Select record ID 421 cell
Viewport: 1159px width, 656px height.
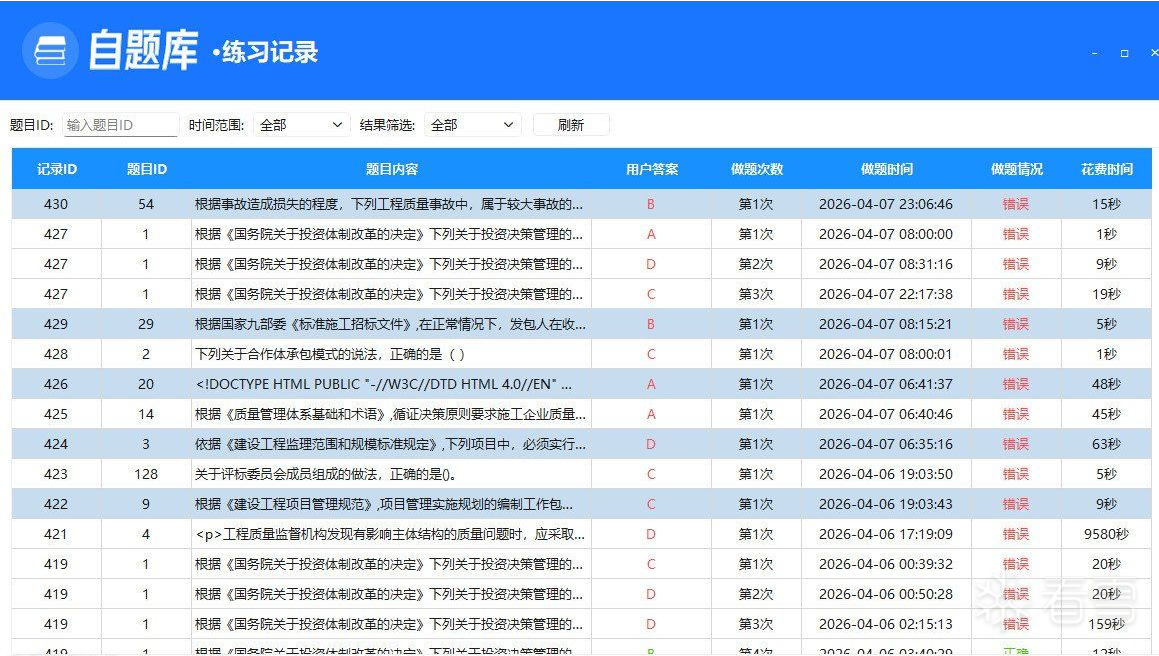tap(56, 534)
